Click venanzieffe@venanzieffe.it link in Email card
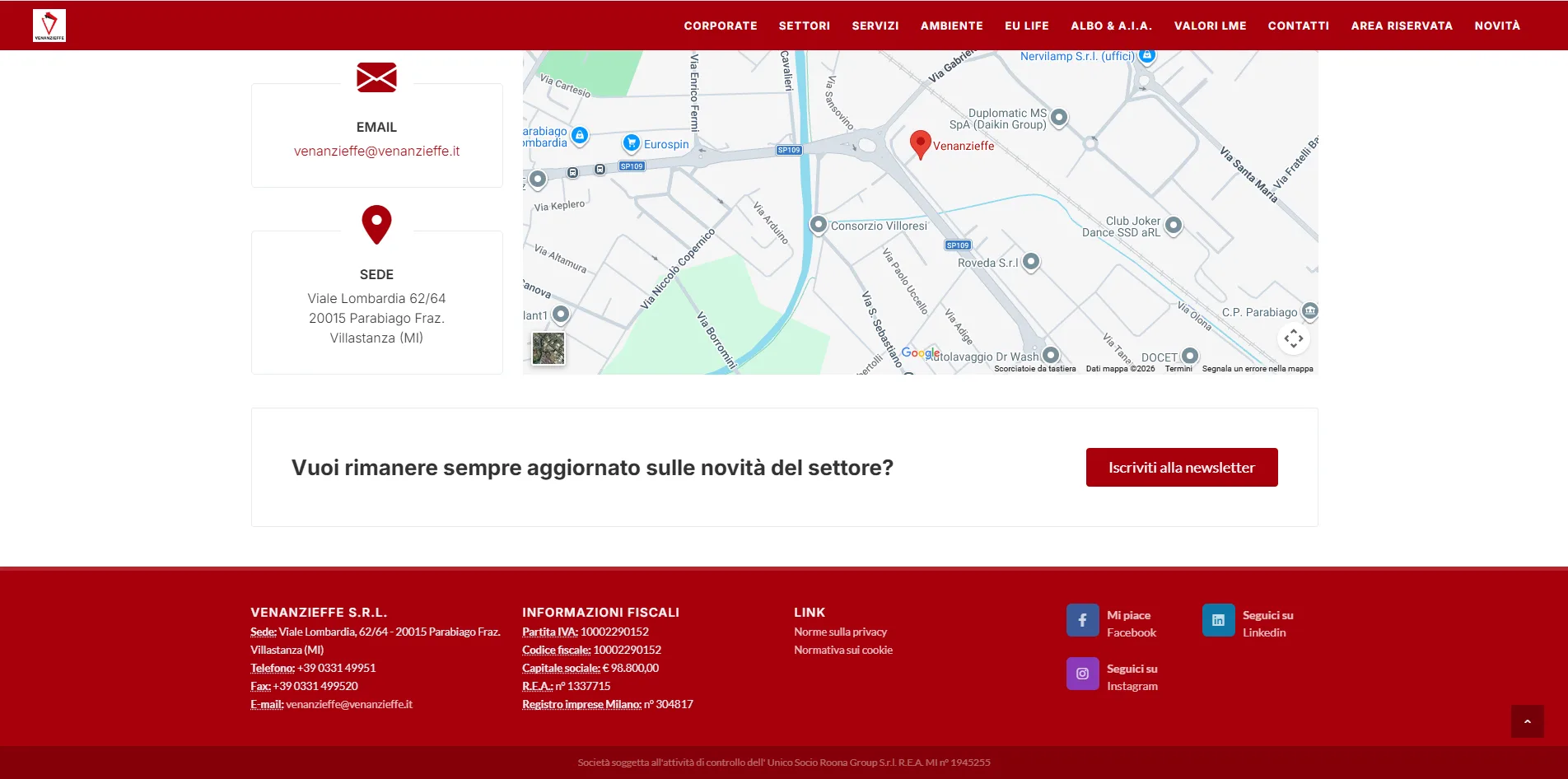1568x779 pixels. pyautogui.click(x=376, y=152)
